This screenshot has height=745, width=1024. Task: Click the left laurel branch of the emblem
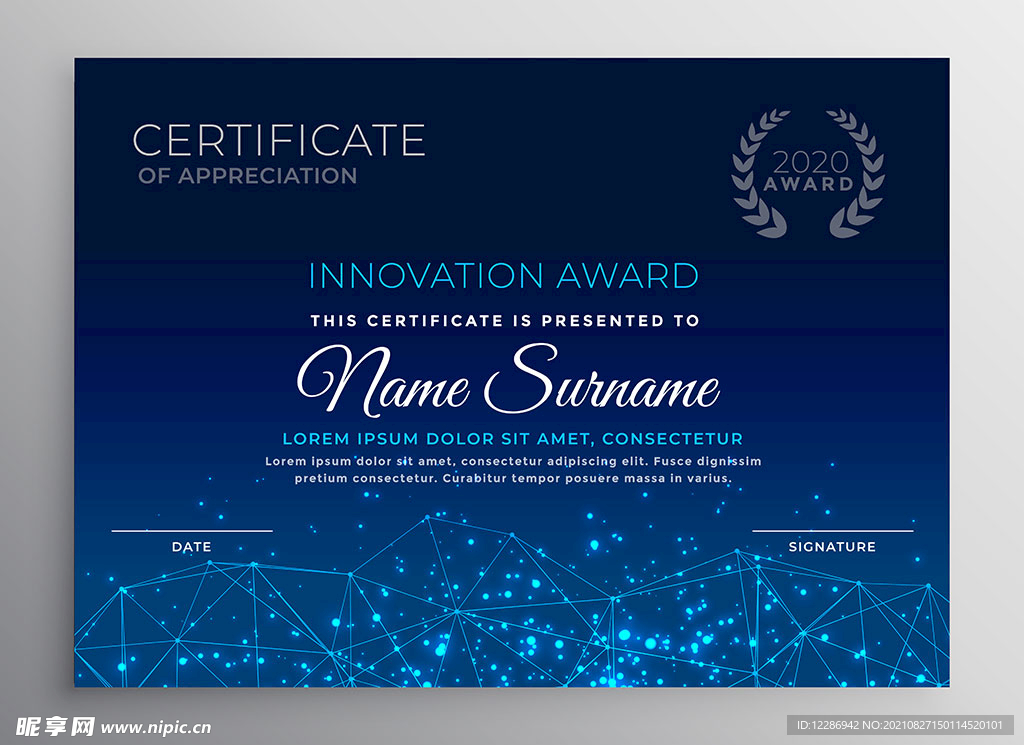coord(761,173)
